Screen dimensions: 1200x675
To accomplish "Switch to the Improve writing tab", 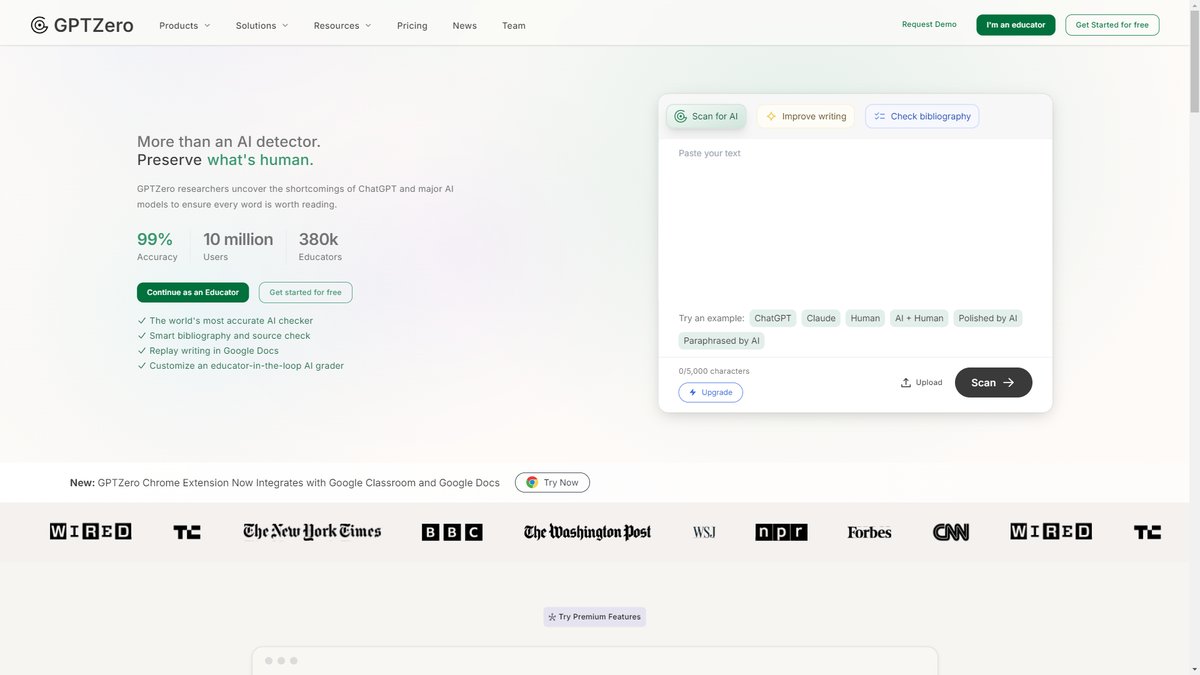I will coord(806,116).
